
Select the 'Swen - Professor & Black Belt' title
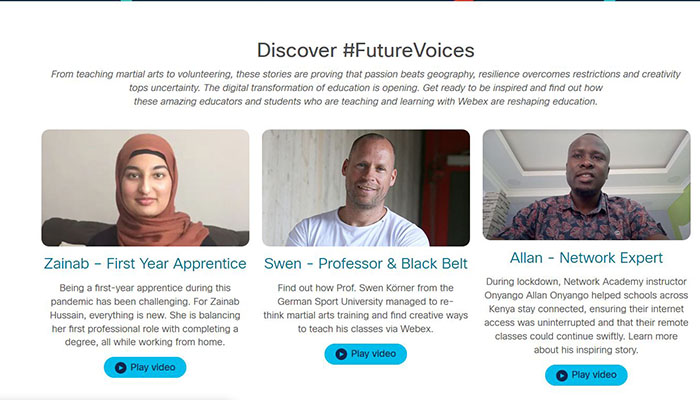coord(366,263)
